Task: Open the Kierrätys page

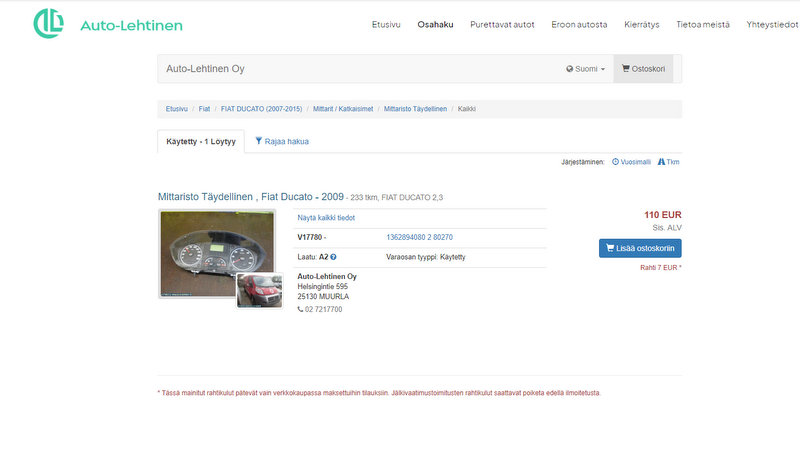Action: (641, 24)
